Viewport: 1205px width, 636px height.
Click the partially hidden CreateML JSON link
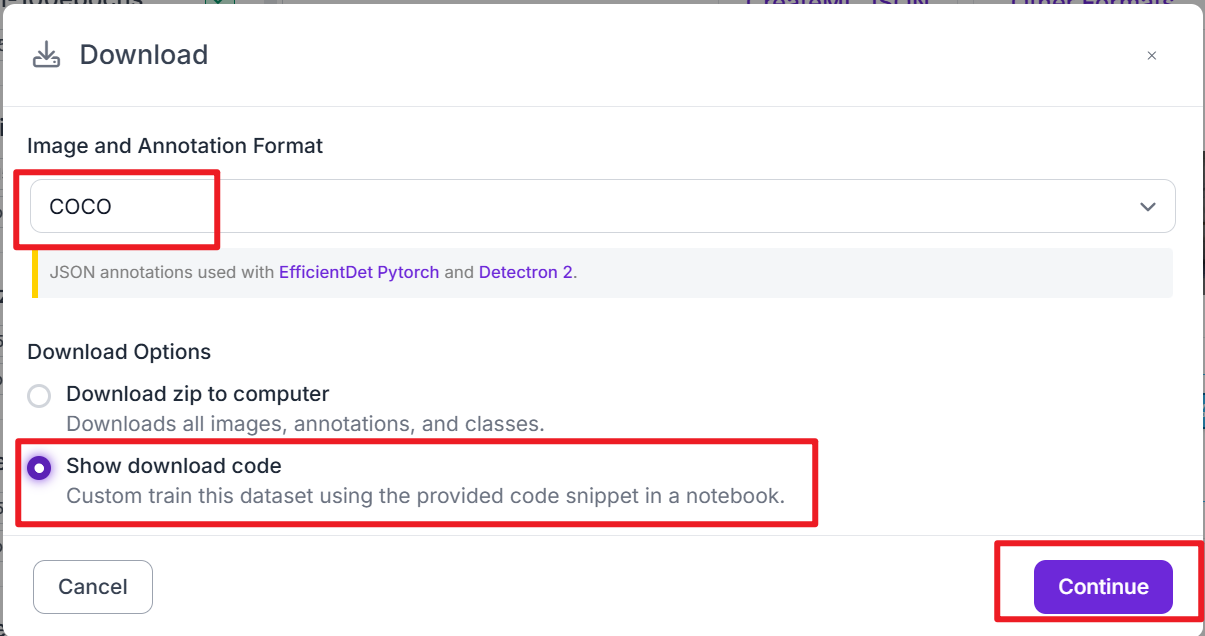pyautogui.click(x=837, y=4)
